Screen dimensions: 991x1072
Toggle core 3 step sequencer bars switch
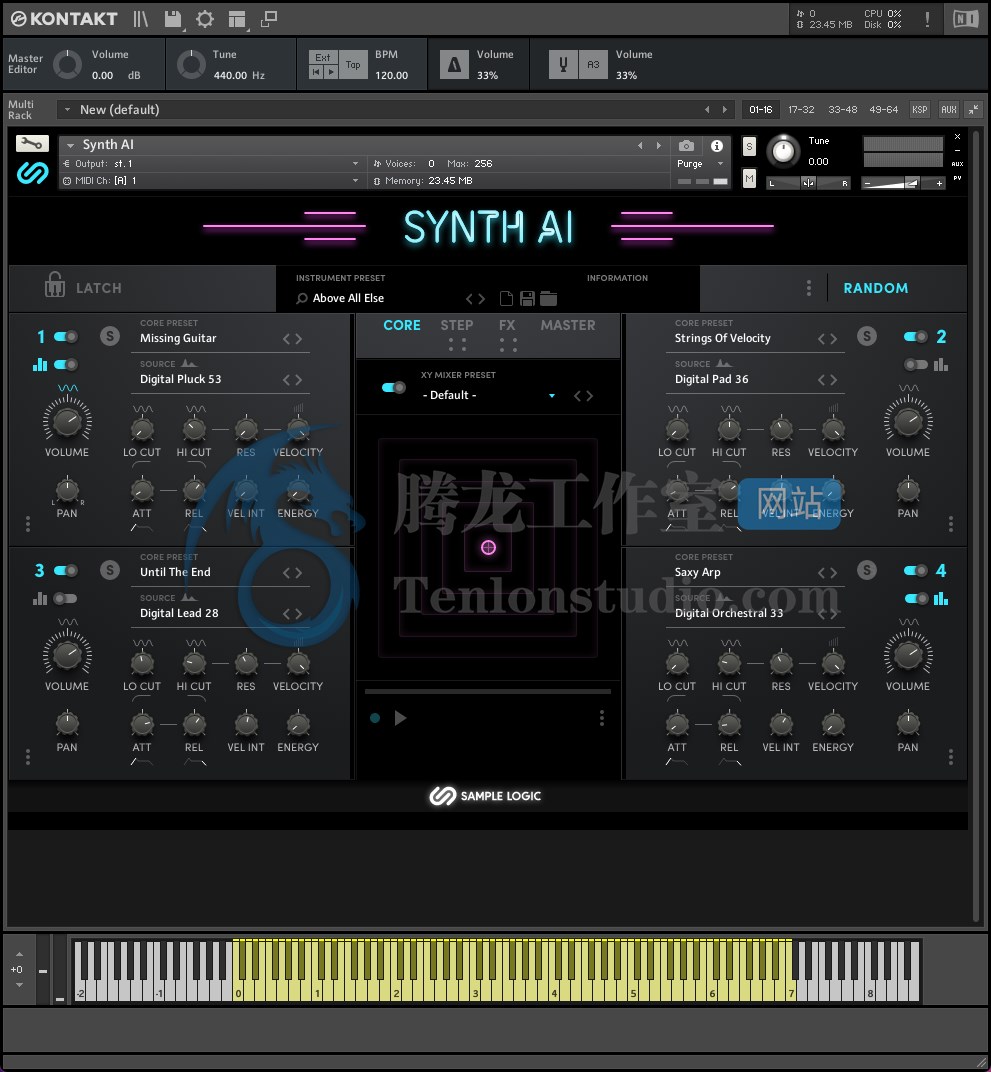pyautogui.click(x=66, y=598)
